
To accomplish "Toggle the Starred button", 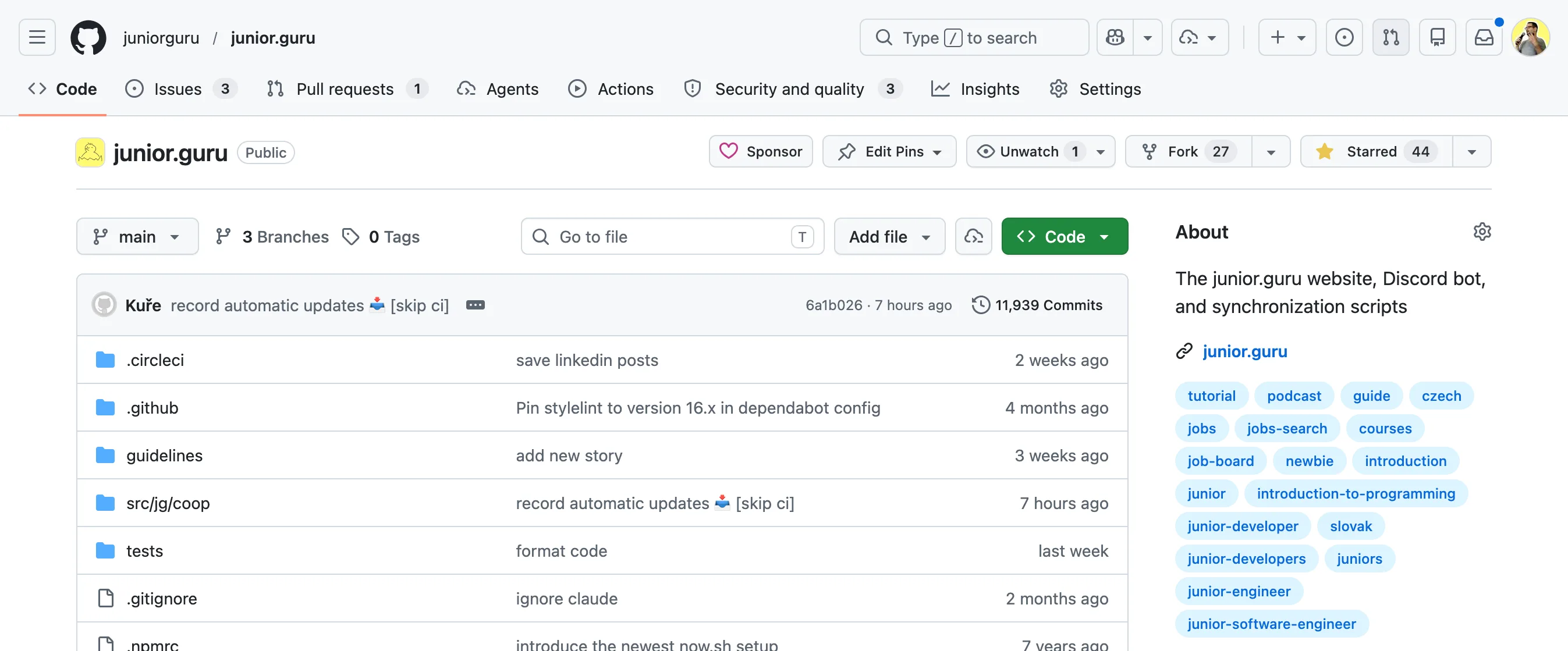I will pos(1376,151).
